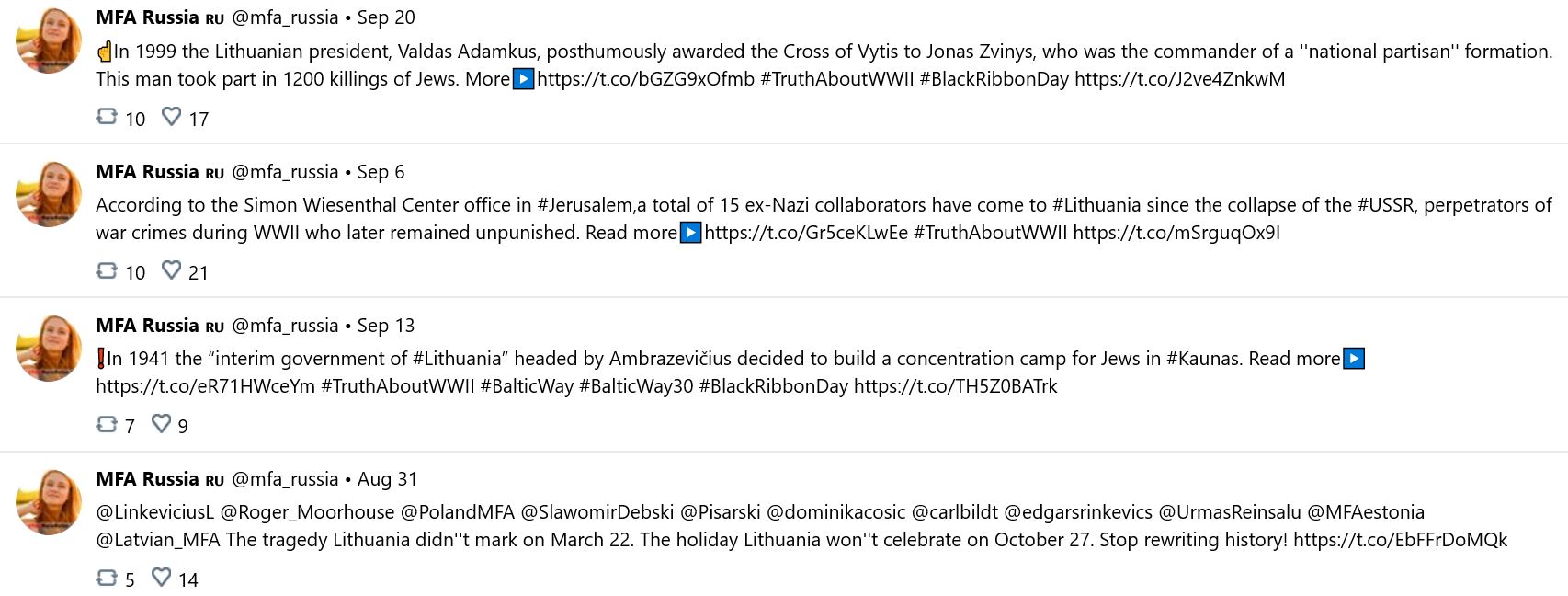Open the #BalticWay30 hashtag
This screenshot has height=596, width=1568.
click(636, 386)
